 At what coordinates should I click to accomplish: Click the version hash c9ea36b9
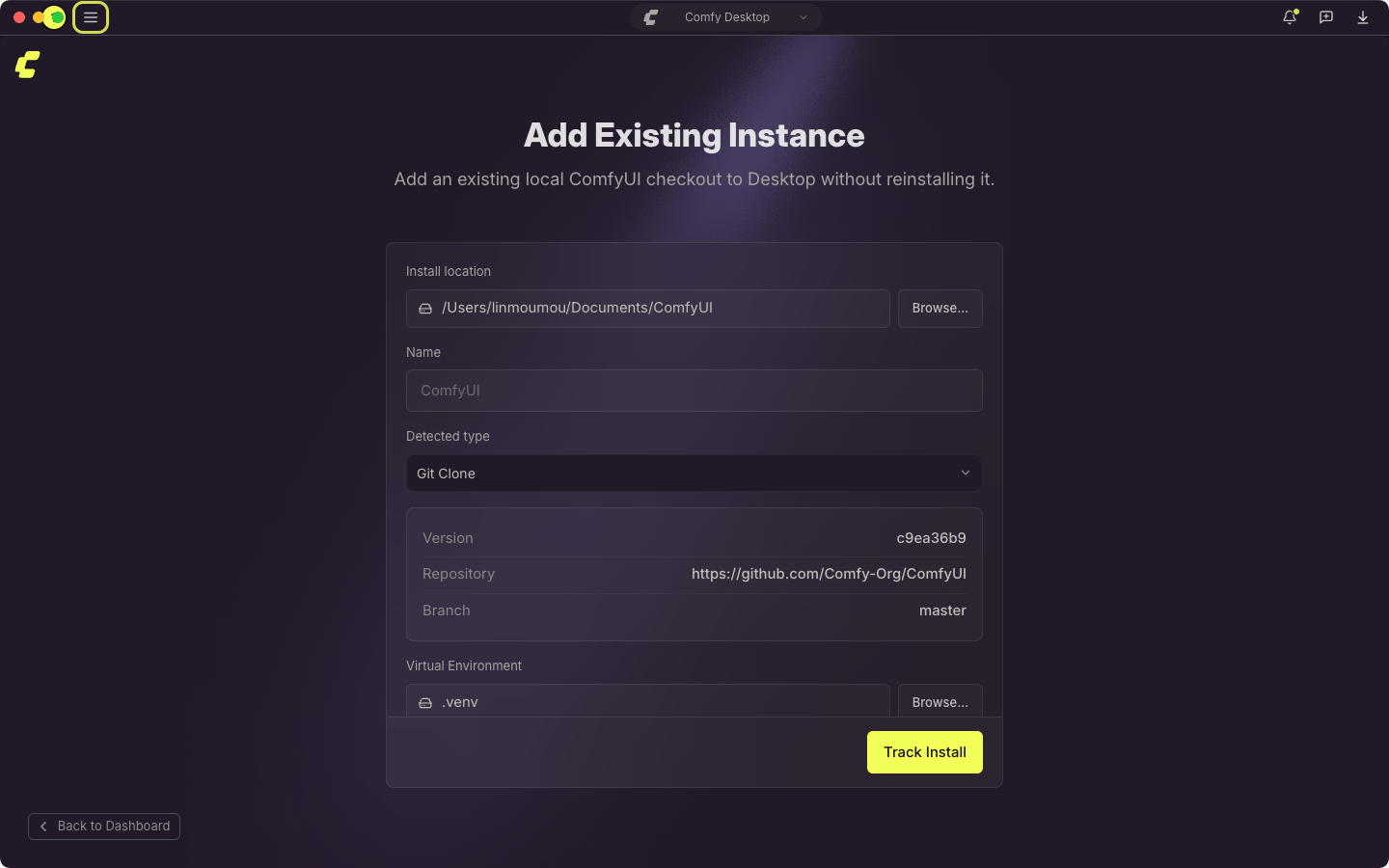pyautogui.click(x=931, y=538)
